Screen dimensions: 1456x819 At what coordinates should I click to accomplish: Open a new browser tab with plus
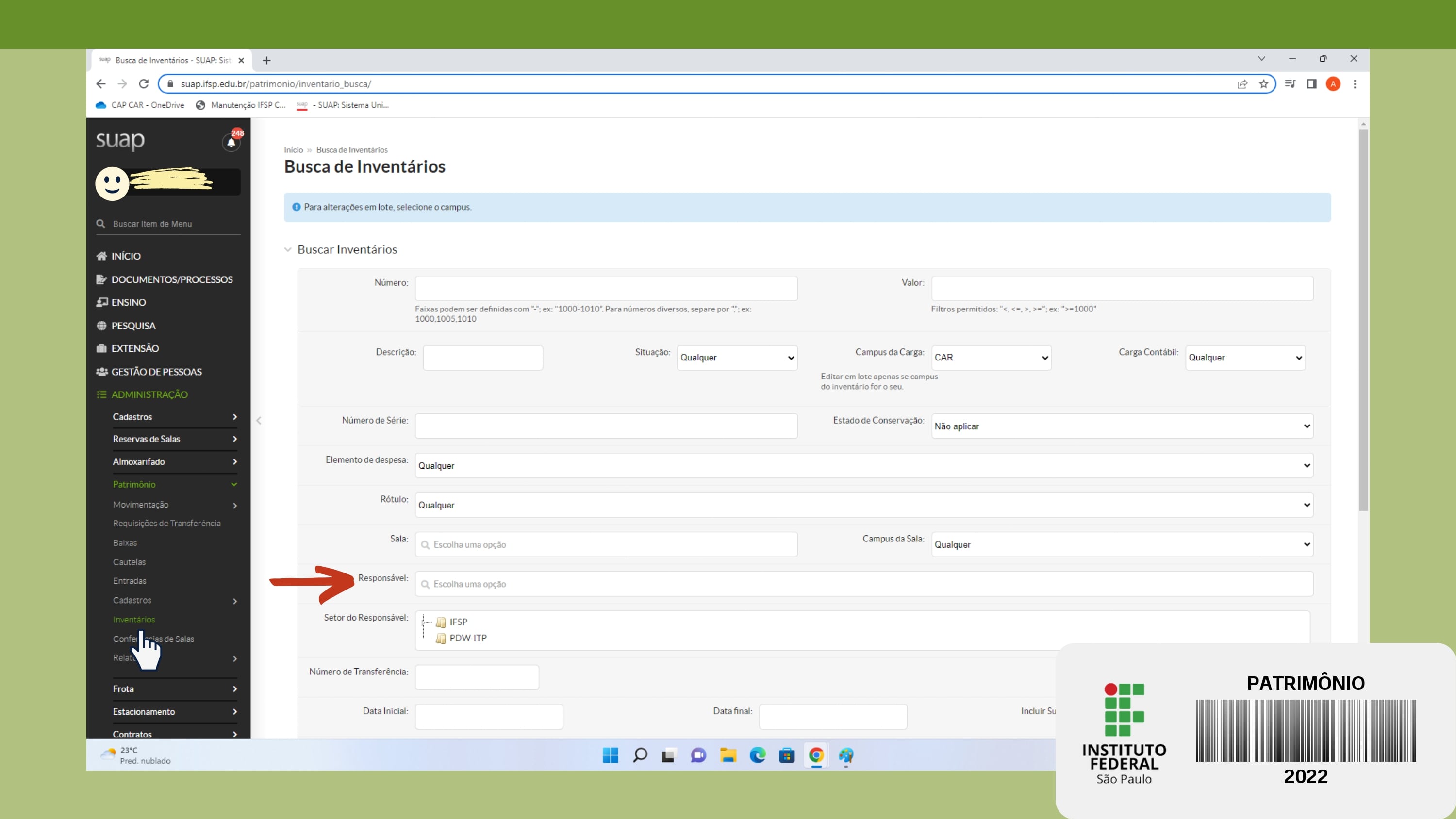[267, 61]
